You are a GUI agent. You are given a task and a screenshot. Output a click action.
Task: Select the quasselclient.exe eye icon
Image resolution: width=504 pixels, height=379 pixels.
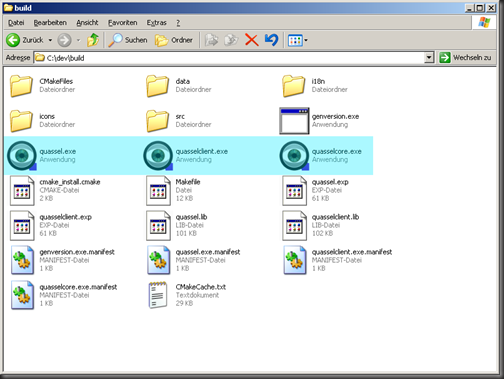click(x=158, y=156)
